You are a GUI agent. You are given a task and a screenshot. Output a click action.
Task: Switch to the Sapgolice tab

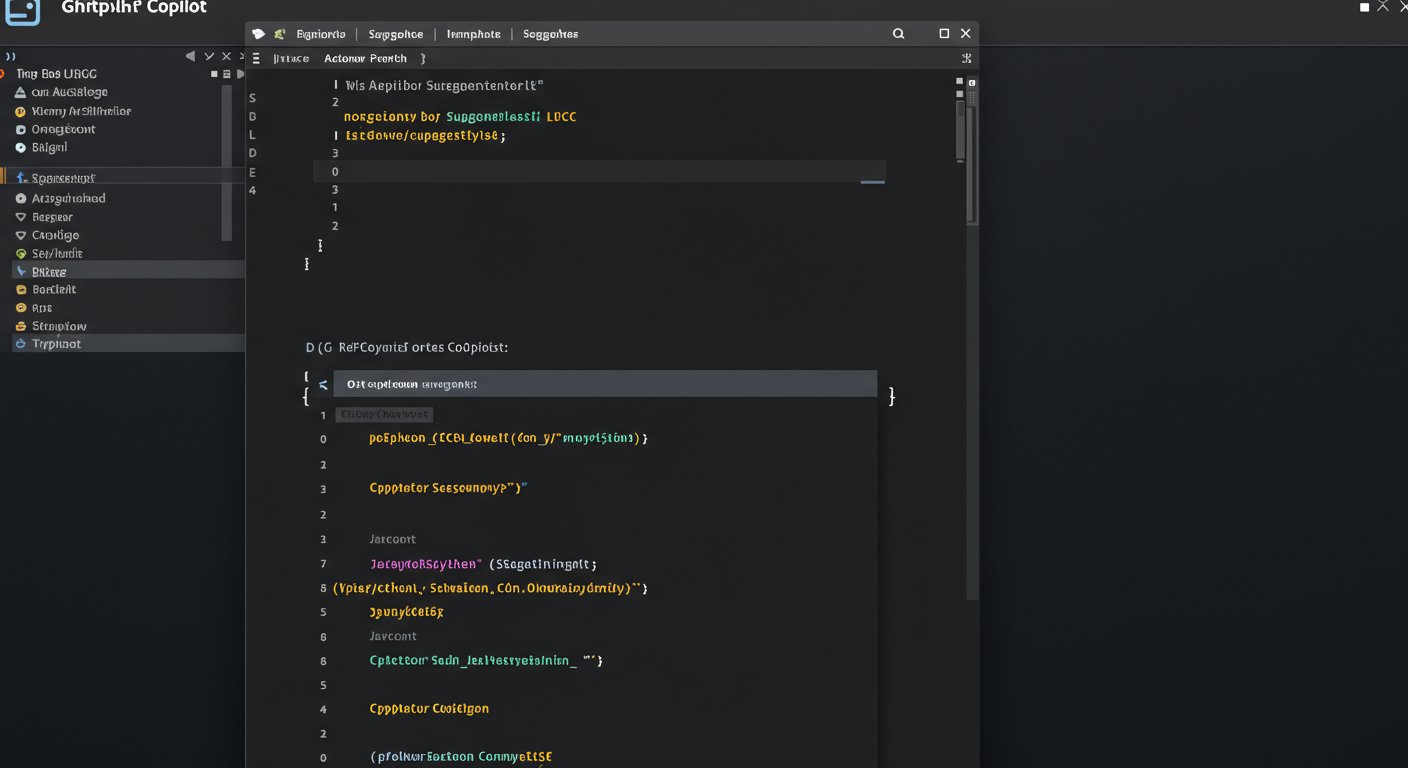point(396,33)
